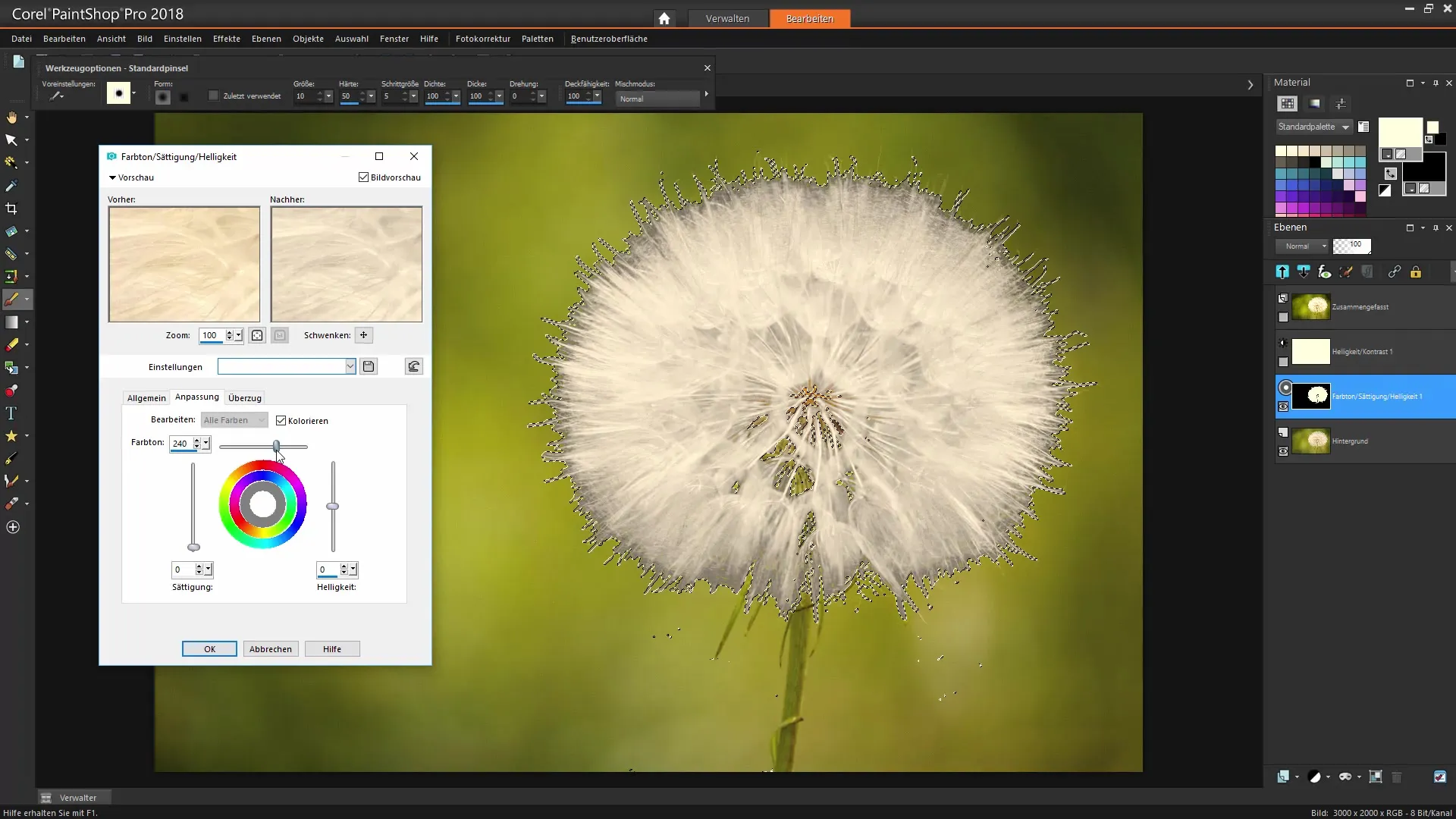1456x819 pixels.
Task: Switch to the Überzug tab
Action: click(x=245, y=398)
